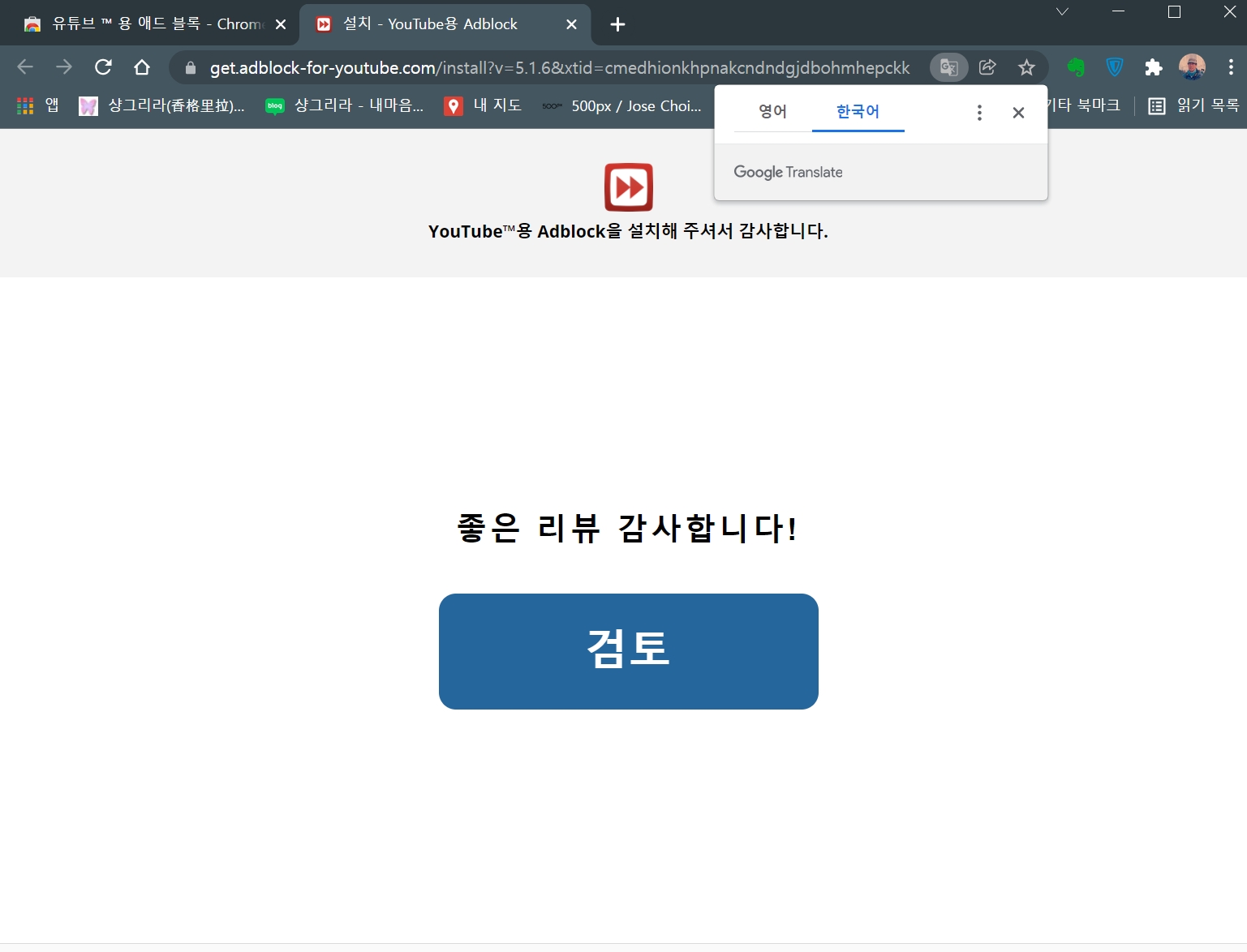Click the 검토 review button
Screen dimensions: 1247x952
tap(629, 651)
